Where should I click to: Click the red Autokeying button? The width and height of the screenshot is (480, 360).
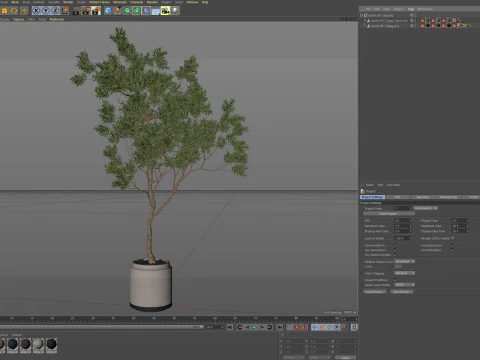pos(297,327)
